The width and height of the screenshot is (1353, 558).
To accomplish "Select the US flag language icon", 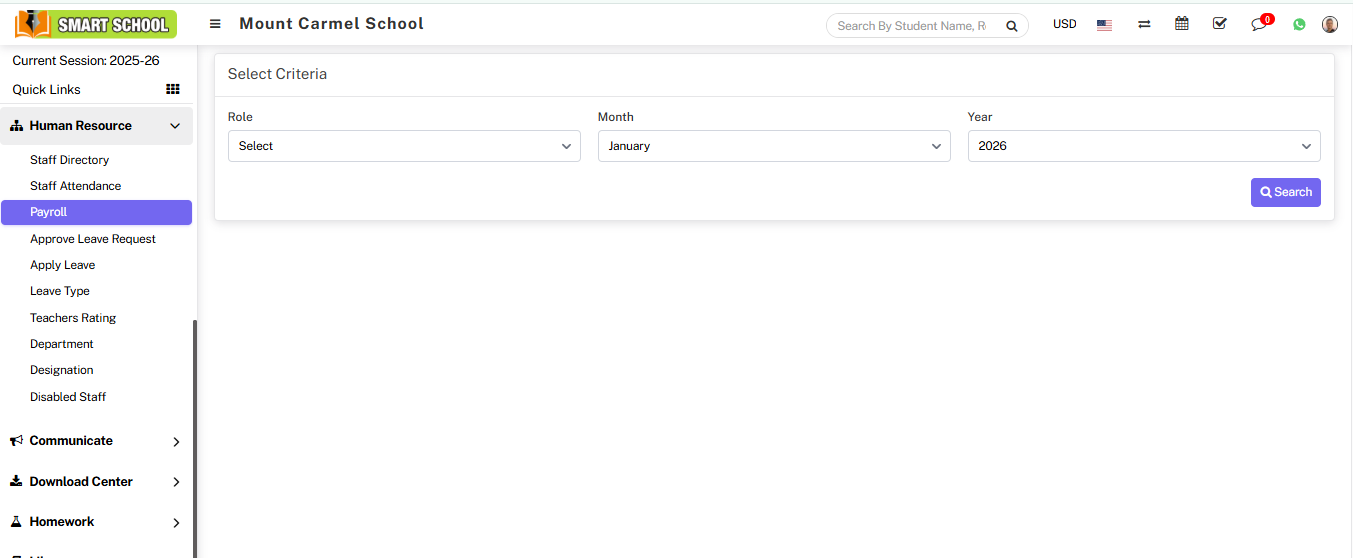I will coord(1104,25).
